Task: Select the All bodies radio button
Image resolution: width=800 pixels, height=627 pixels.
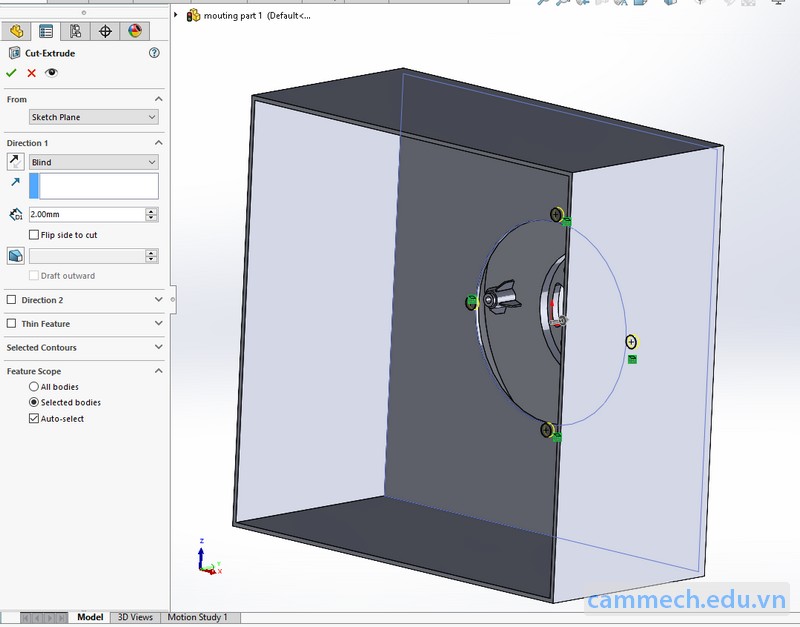Action: point(33,386)
